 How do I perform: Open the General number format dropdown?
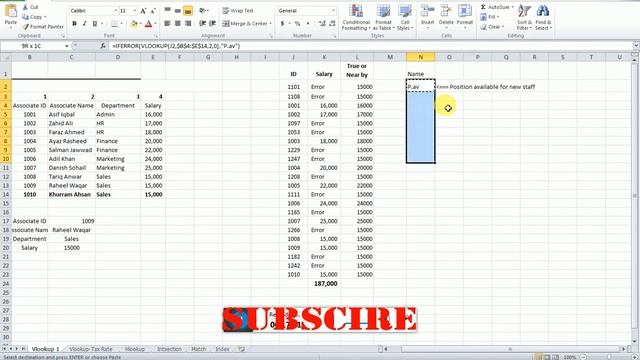coord(333,11)
